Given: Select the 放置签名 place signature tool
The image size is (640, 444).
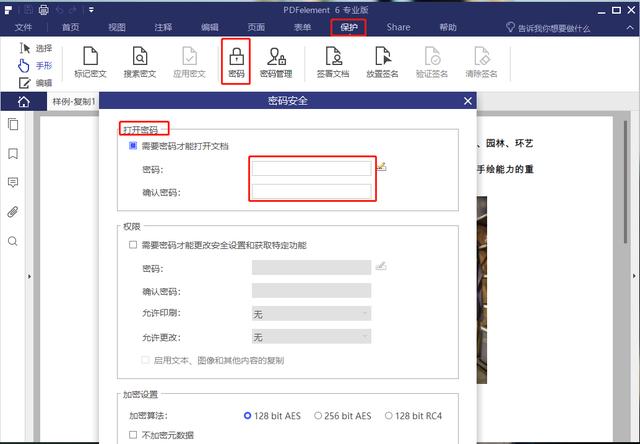Looking at the screenshot, I should click(x=382, y=62).
